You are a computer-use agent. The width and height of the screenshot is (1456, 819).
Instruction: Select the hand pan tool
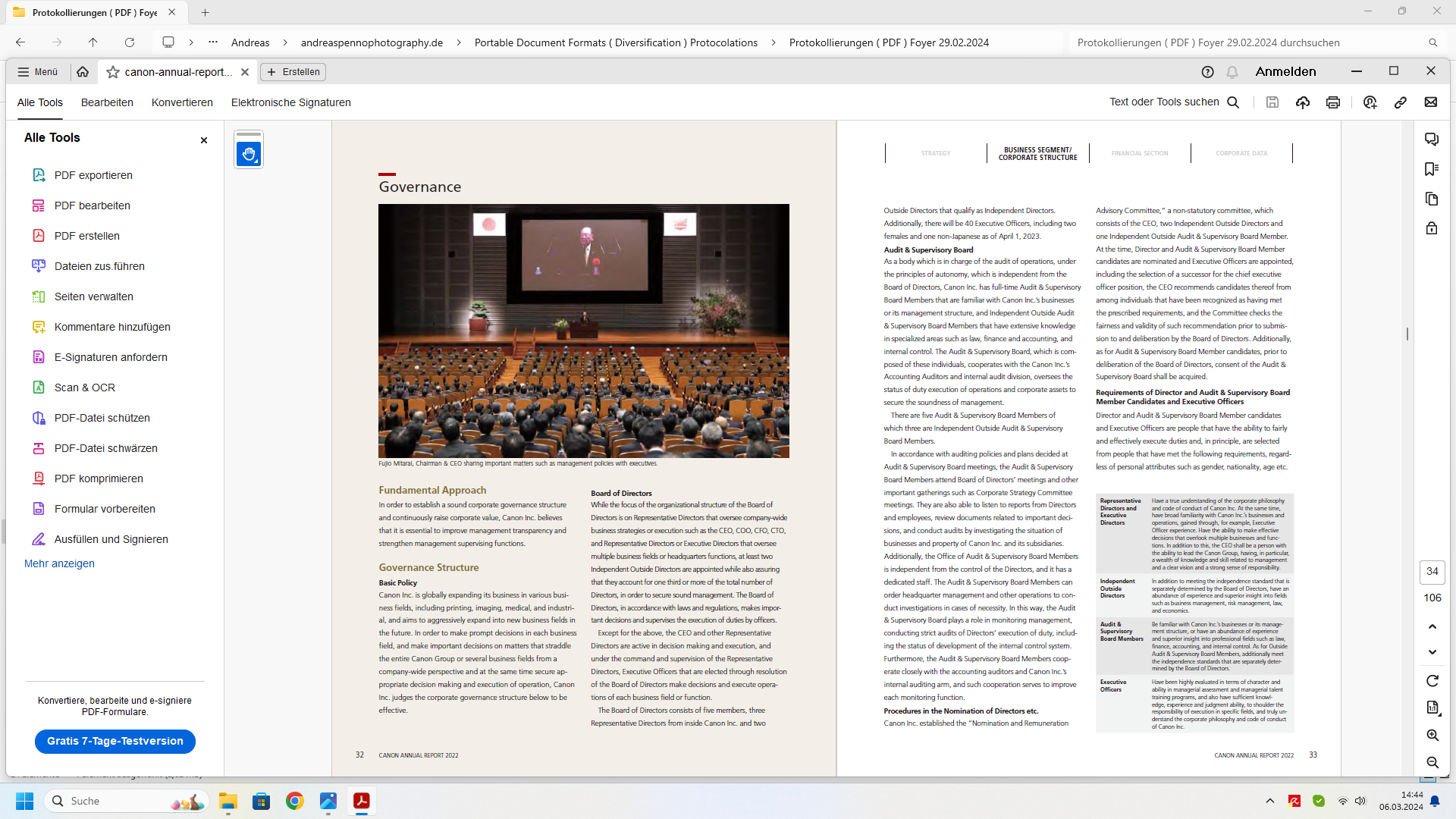click(249, 154)
